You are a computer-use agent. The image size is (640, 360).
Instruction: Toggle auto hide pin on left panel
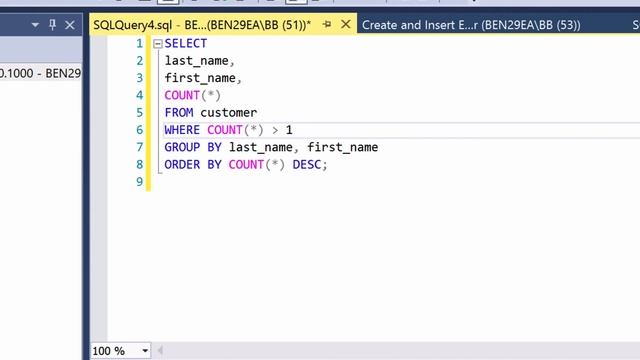(52, 25)
